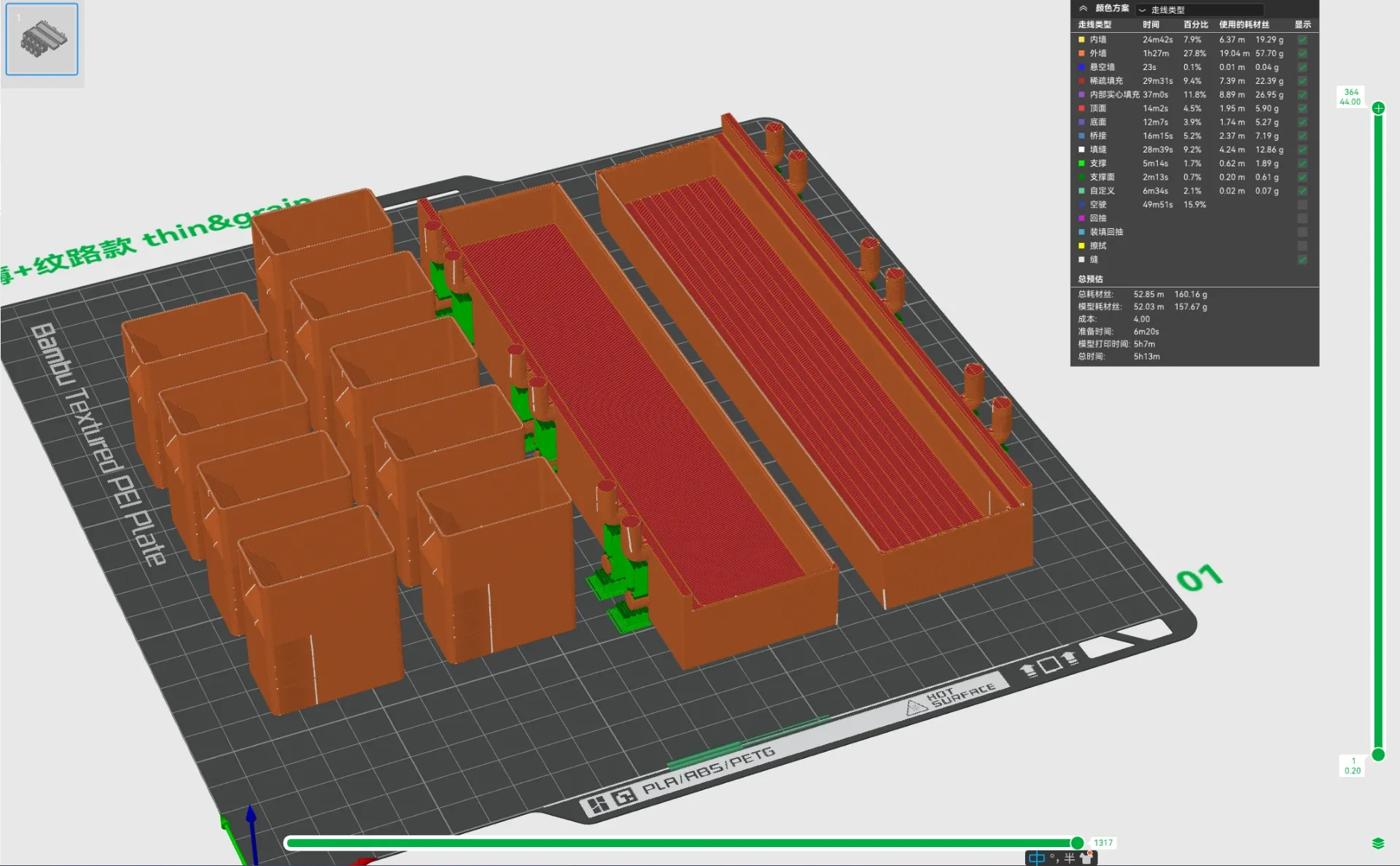Click the magenta 回抽 color swatch
1400x866 pixels.
click(1082, 218)
